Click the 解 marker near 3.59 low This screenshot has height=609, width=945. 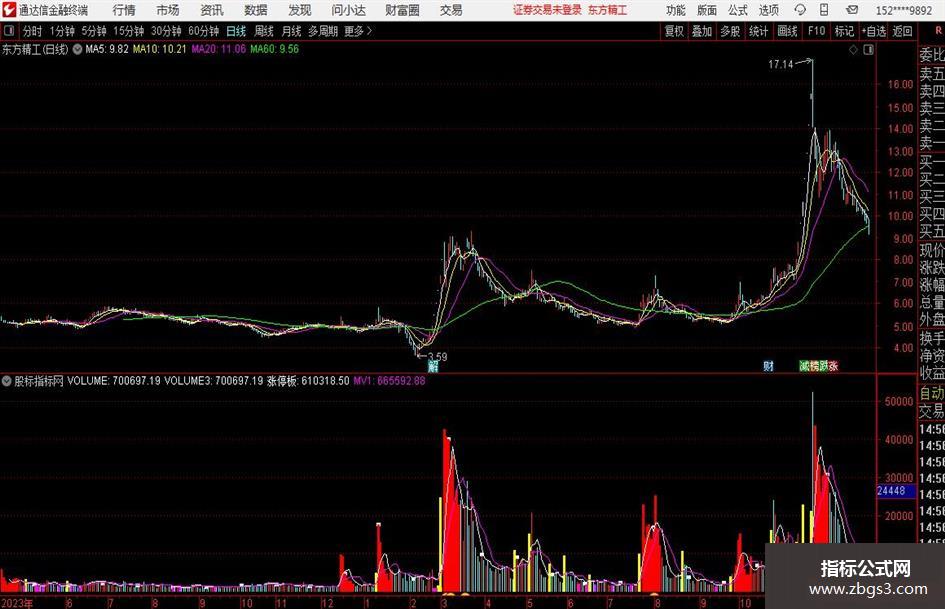click(x=433, y=366)
